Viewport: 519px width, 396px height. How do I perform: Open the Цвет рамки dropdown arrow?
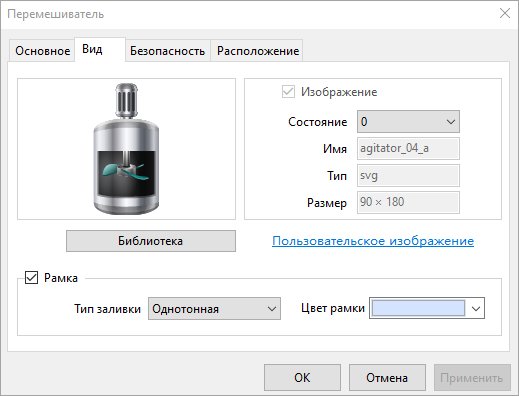(476, 308)
